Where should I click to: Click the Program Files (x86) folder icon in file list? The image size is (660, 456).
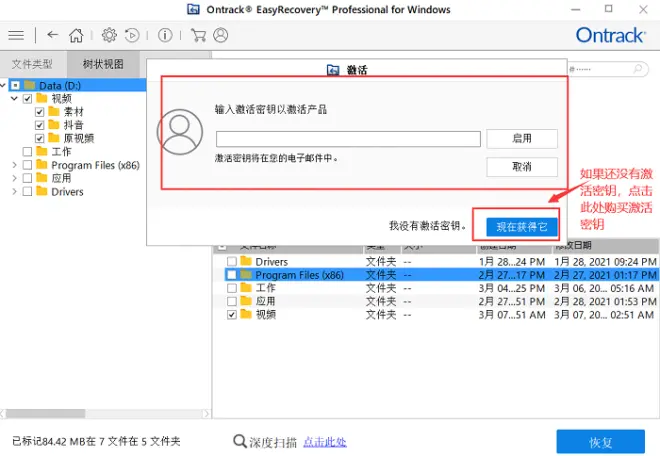pos(246,275)
